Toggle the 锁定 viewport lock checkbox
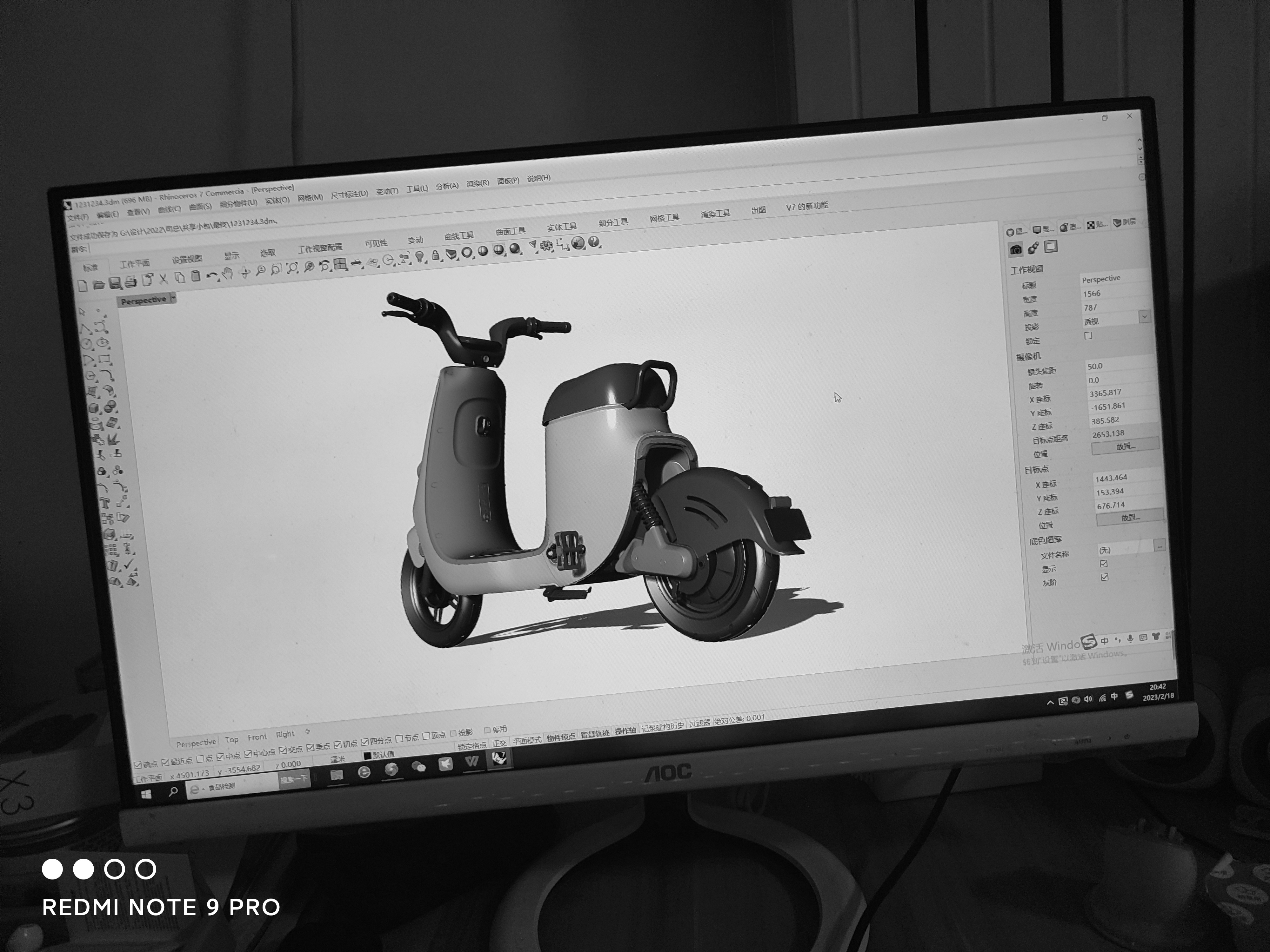 click(x=1089, y=336)
